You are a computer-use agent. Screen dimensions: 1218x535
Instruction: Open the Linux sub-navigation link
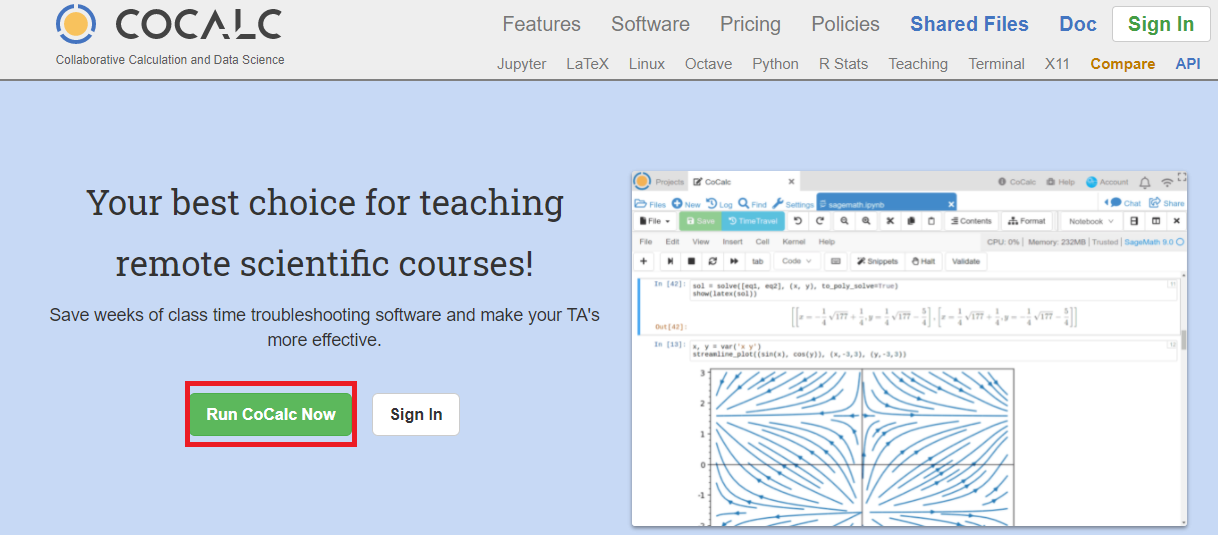[x=647, y=64]
